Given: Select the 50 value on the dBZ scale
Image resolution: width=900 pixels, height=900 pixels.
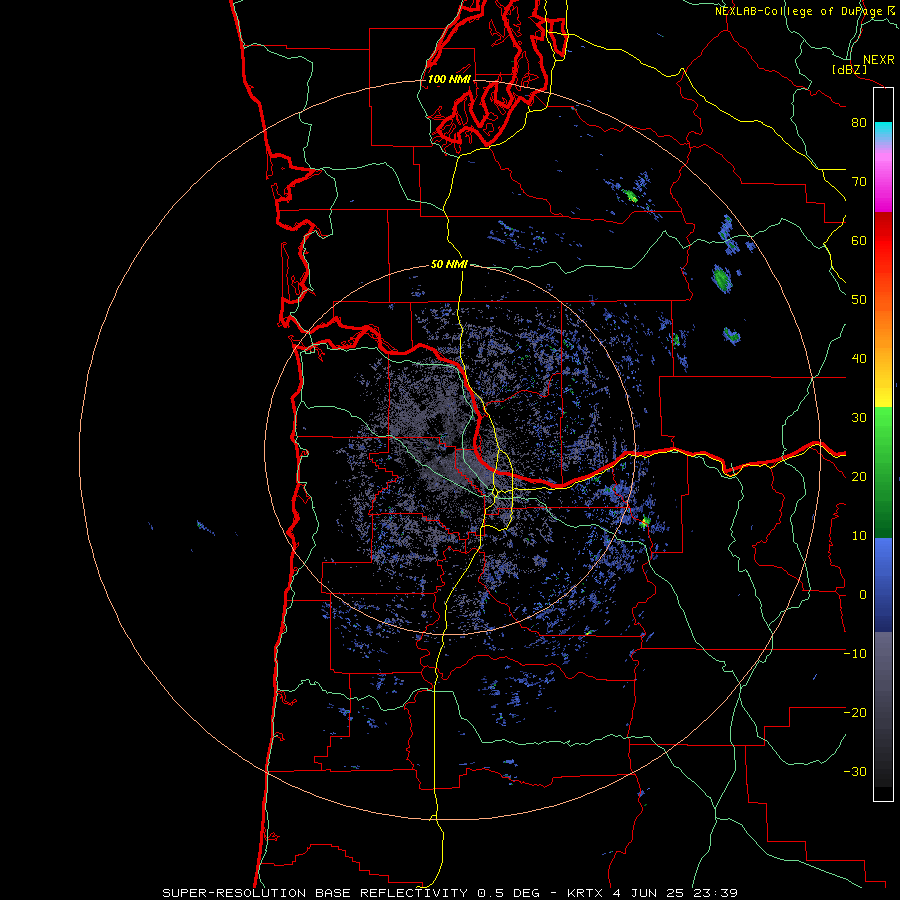Looking at the screenshot, I should coord(859,300).
